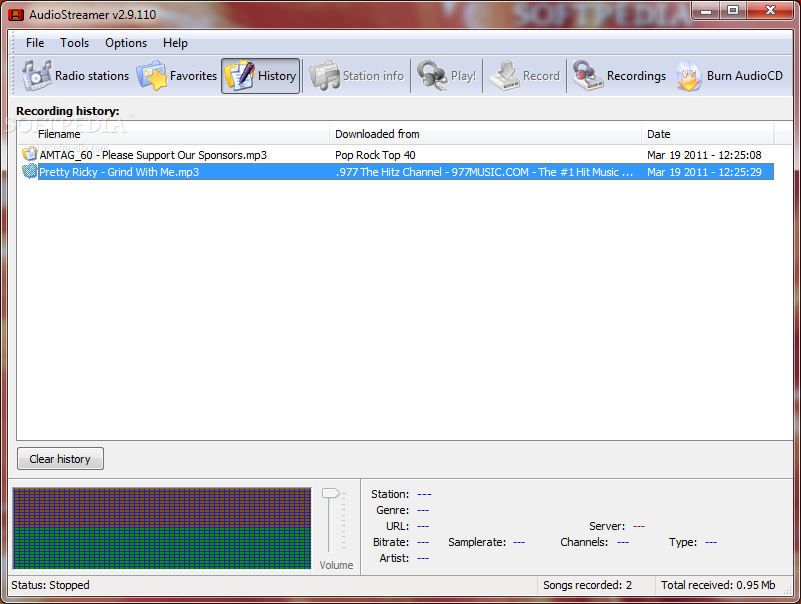Image resolution: width=801 pixels, height=604 pixels.
Task: Click the date Mar 19 2011 - 12:25:29
Action: pyautogui.click(x=704, y=172)
